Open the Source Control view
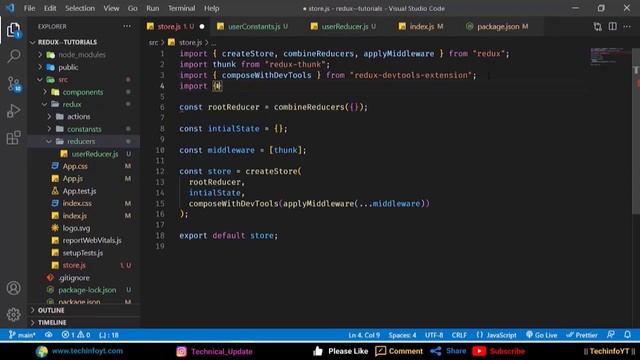The height and width of the screenshot is (360, 640). tap(13, 84)
